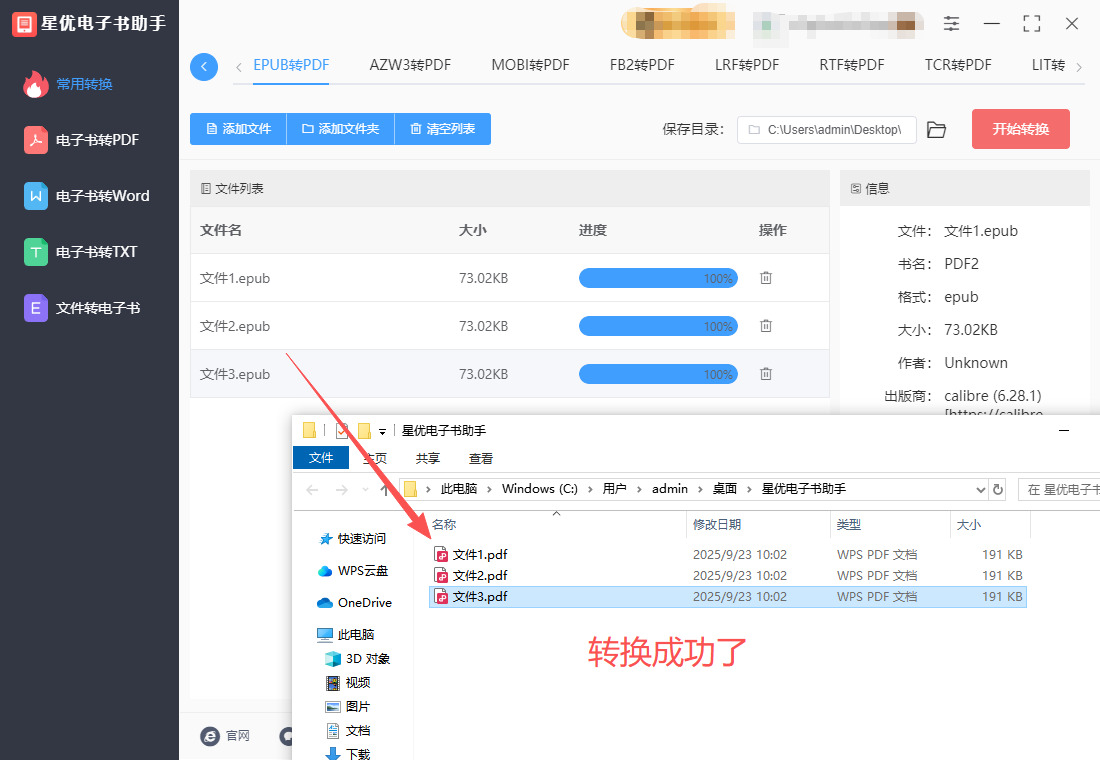Image resolution: width=1100 pixels, height=760 pixels.
Task: Click the 添加文件 button
Action: coord(238,129)
